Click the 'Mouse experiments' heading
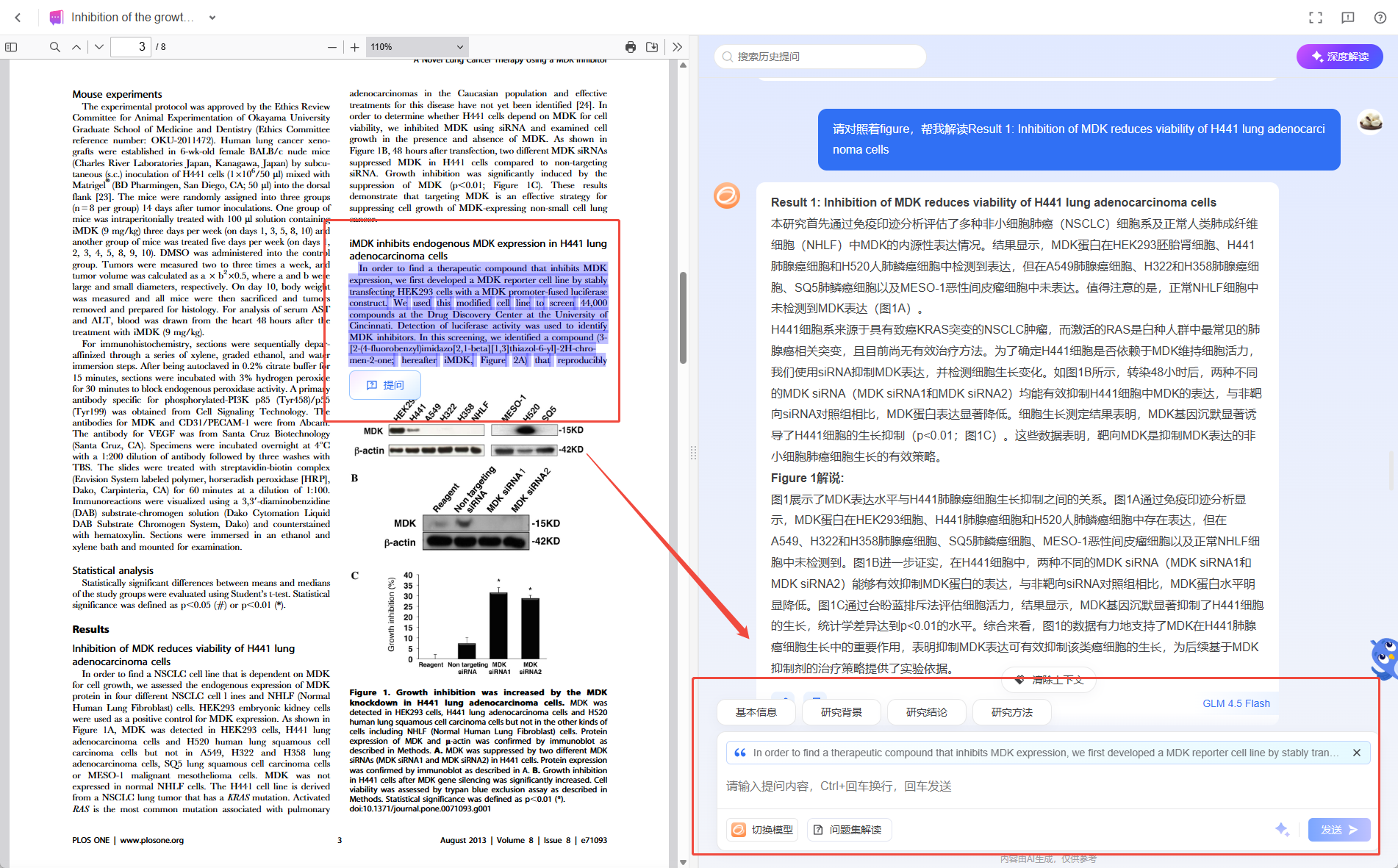This screenshot has width=1398, height=868. 117,94
